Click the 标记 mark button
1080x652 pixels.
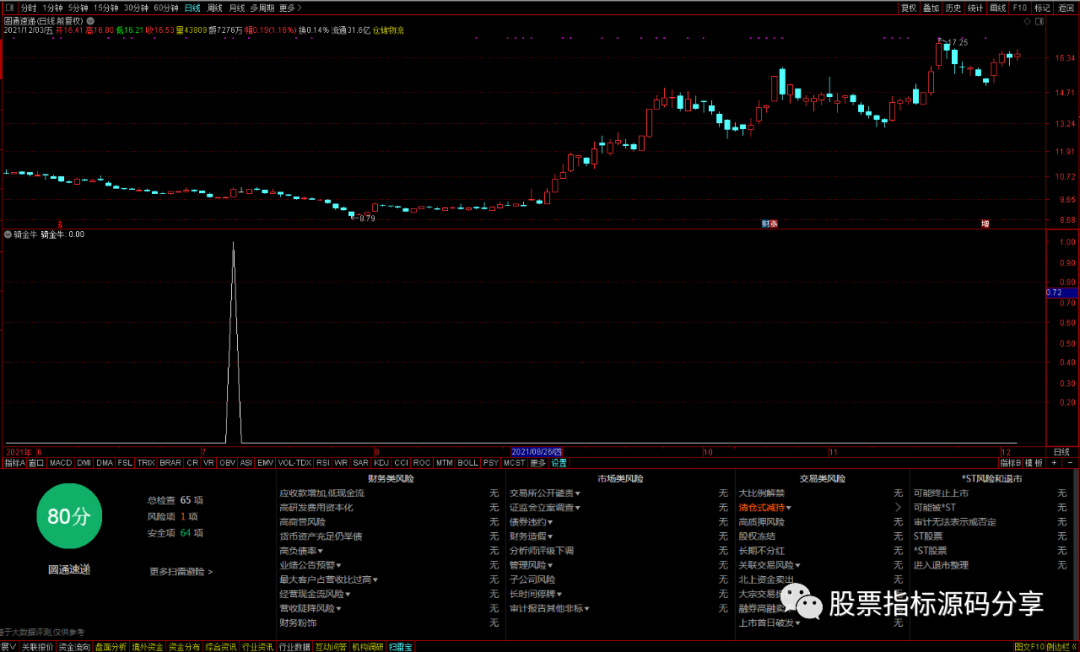tap(1041, 8)
